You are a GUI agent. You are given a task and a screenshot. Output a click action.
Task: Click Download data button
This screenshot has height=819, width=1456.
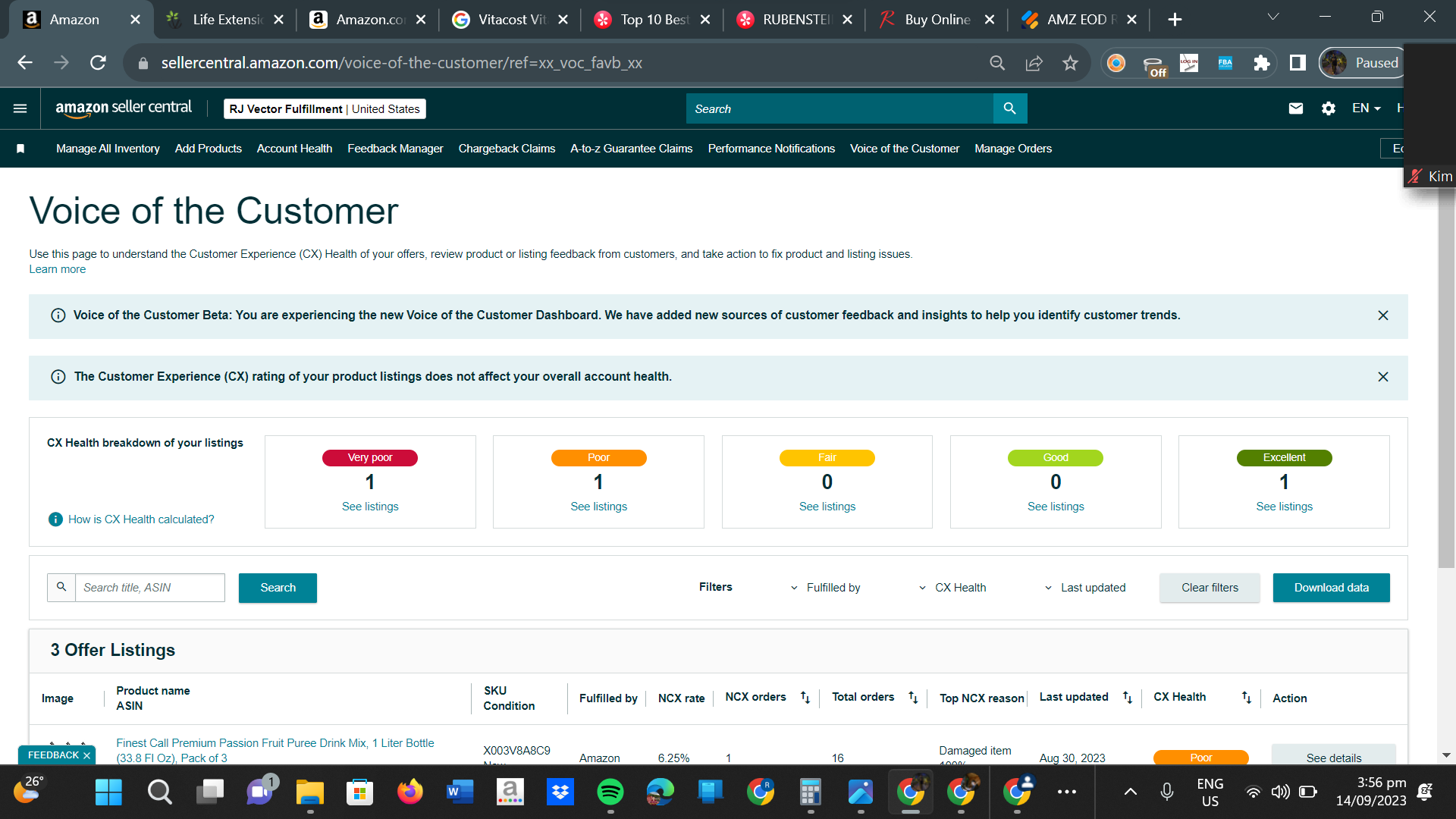[x=1332, y=588]
